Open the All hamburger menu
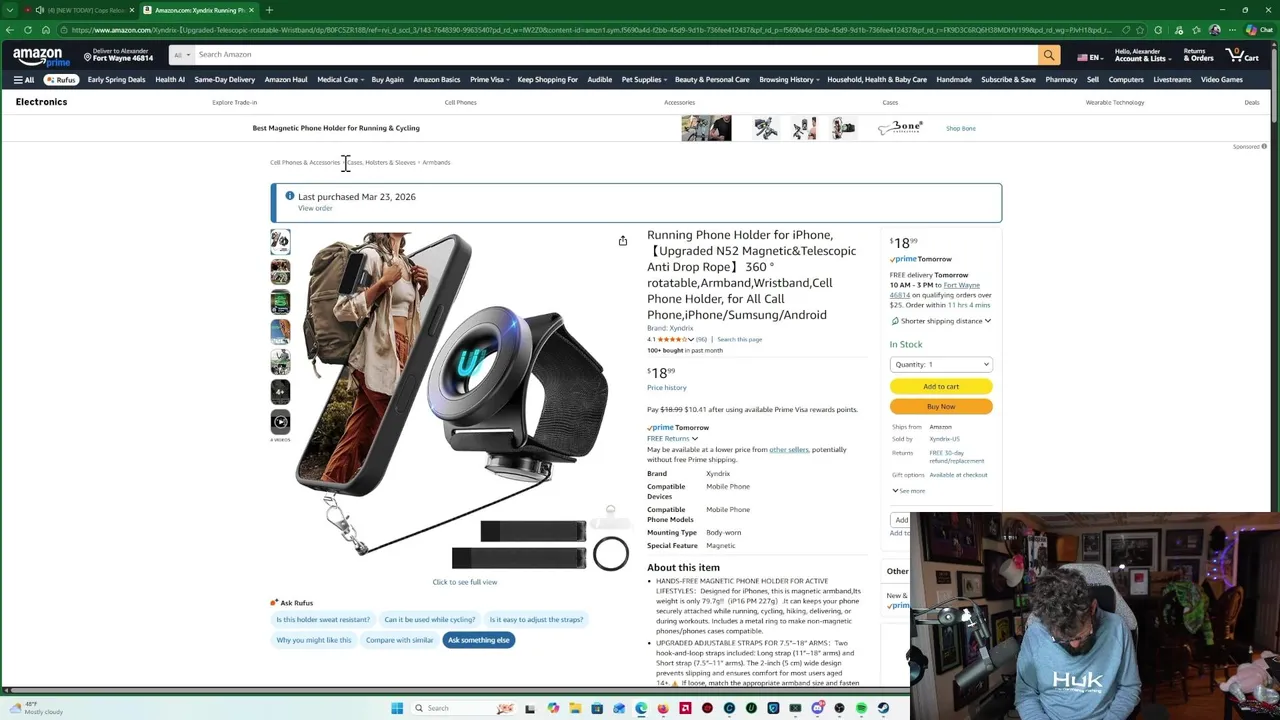1280x720 pixels. click(24, 80)
